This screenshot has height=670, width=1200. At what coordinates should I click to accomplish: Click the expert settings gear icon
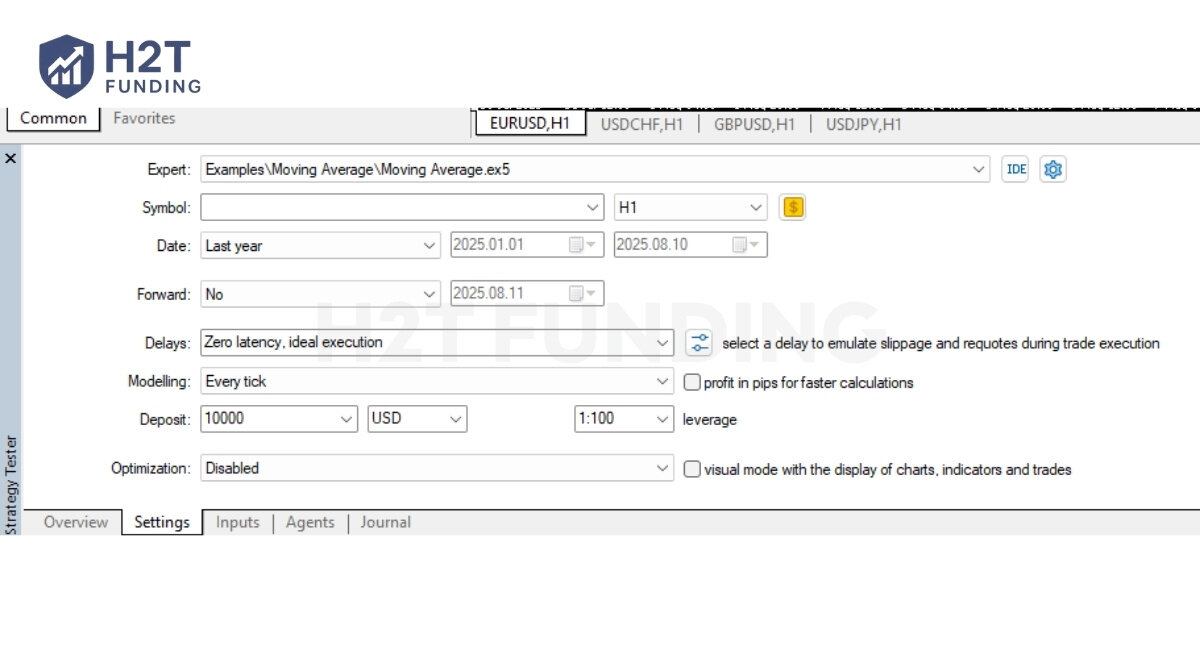click(1052, 170)
